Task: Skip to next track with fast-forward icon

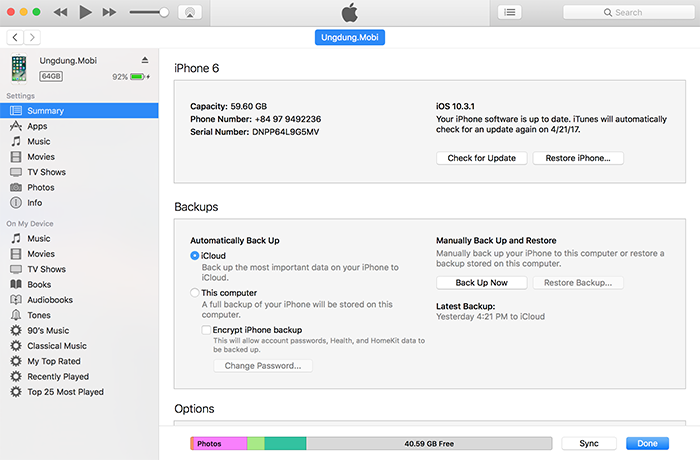Action: pyautogui.click(x=109, y=13)
